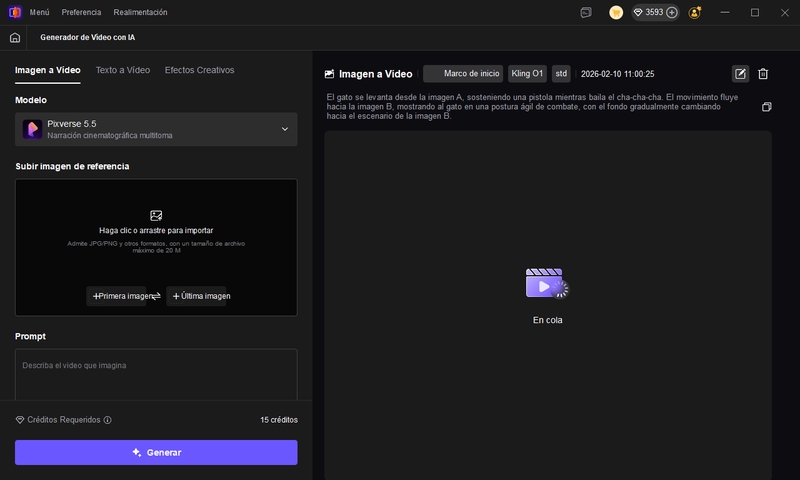Open the Preferencia menu
The image size is (800, 480).
pos(81,12)
